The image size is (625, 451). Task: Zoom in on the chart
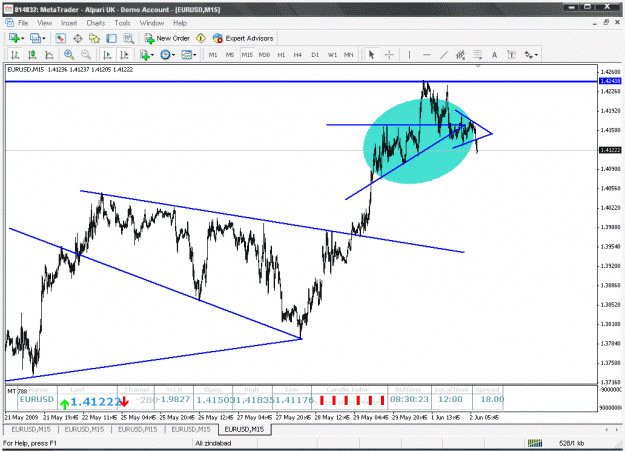[x=69, y=55]
